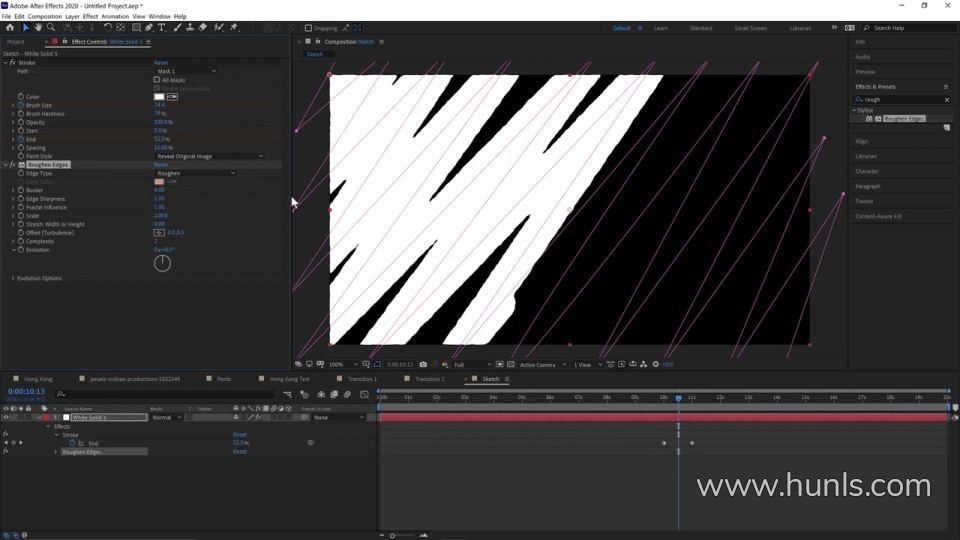The width and height of the screenshot is (960, 540).
Task: Toggle the shy switch on White Solid layer
Action: 236,418
